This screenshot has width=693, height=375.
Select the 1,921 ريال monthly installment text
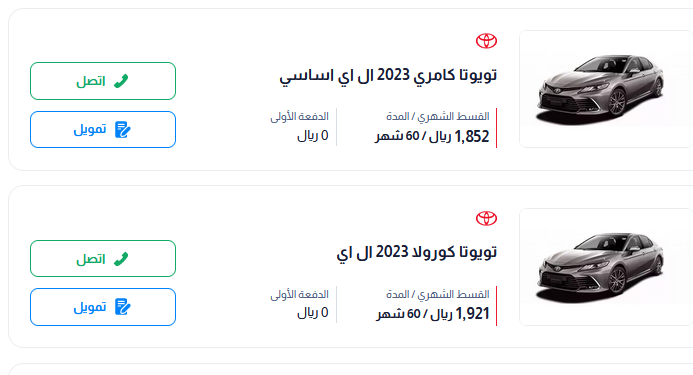(460, 314)
